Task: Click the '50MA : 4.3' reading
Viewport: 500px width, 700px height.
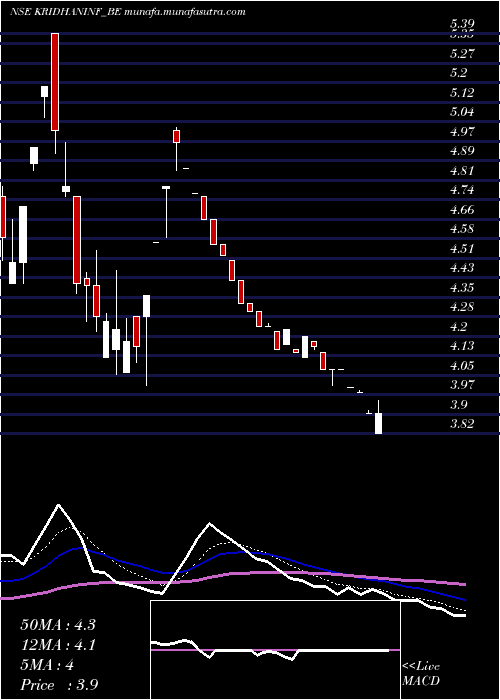Action: pyautogui.click(x=58, y=625)
